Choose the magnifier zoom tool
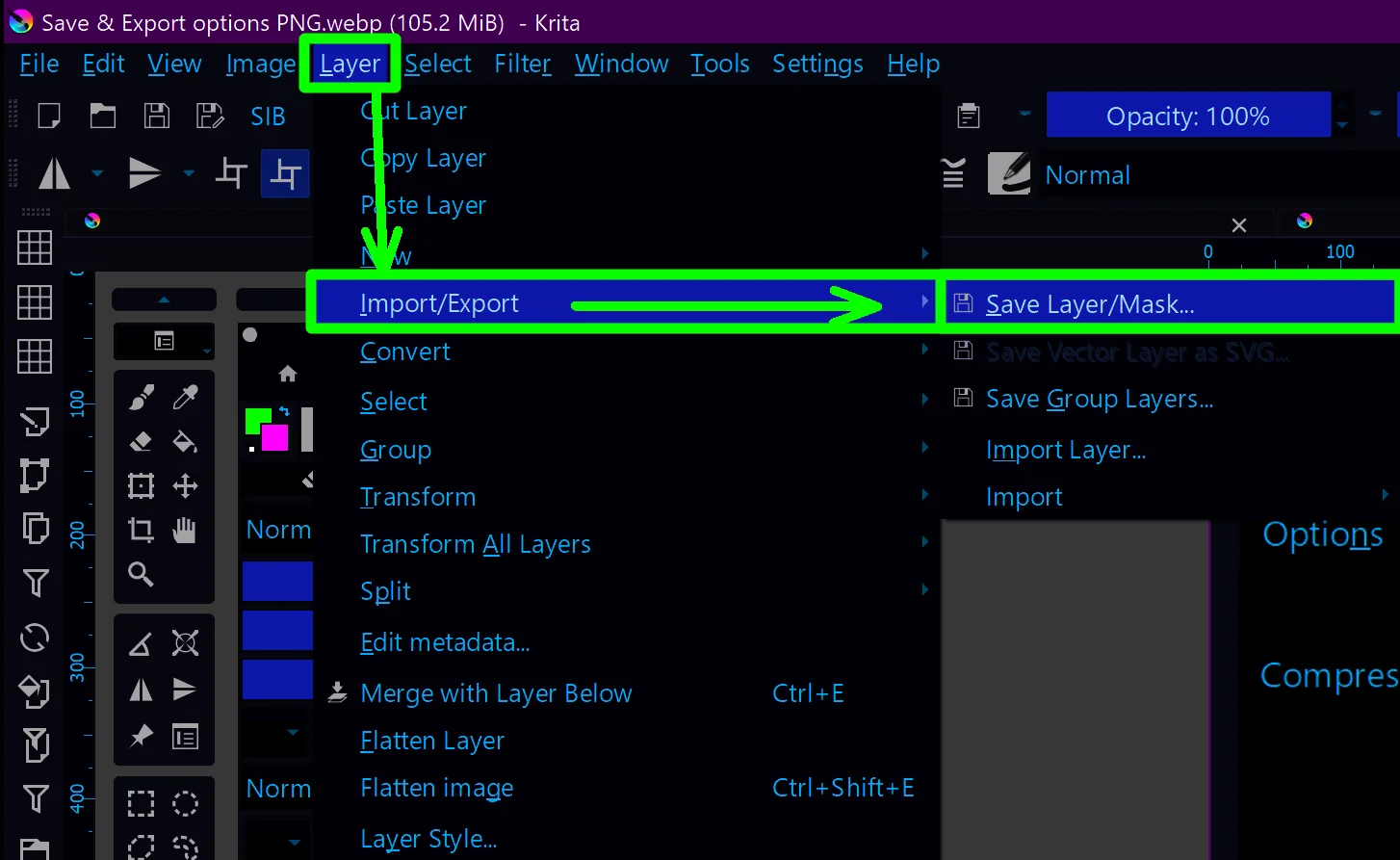This screenshot has height=860, width=1400. [x=142, y=574]
